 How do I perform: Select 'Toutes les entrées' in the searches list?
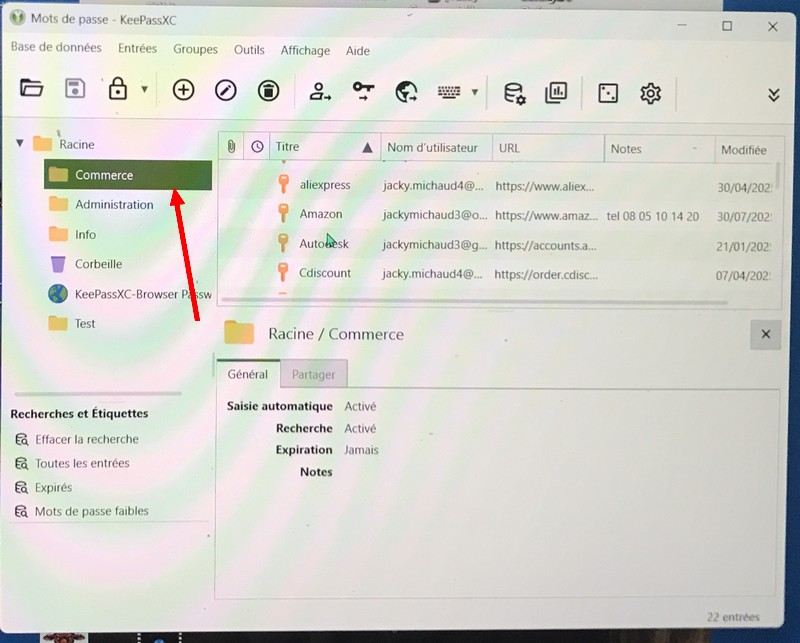click(82, 463)
